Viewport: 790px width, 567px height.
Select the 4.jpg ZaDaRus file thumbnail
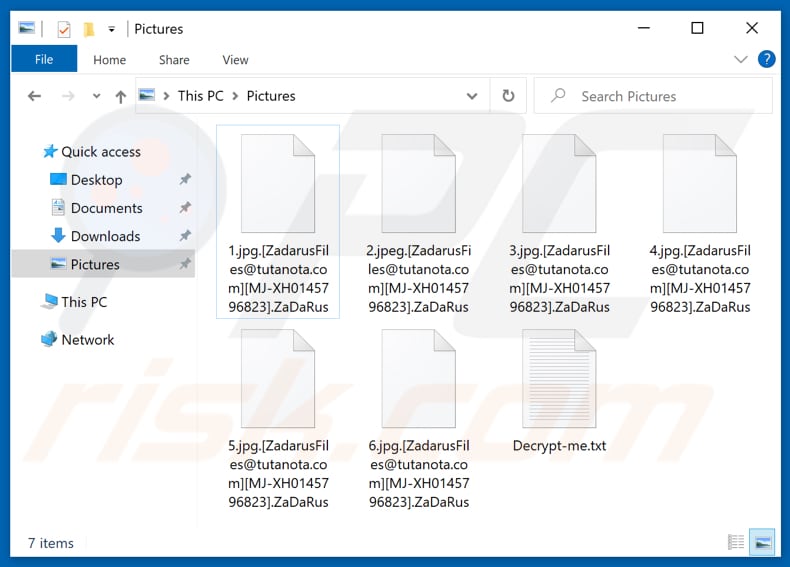[700, 183]
